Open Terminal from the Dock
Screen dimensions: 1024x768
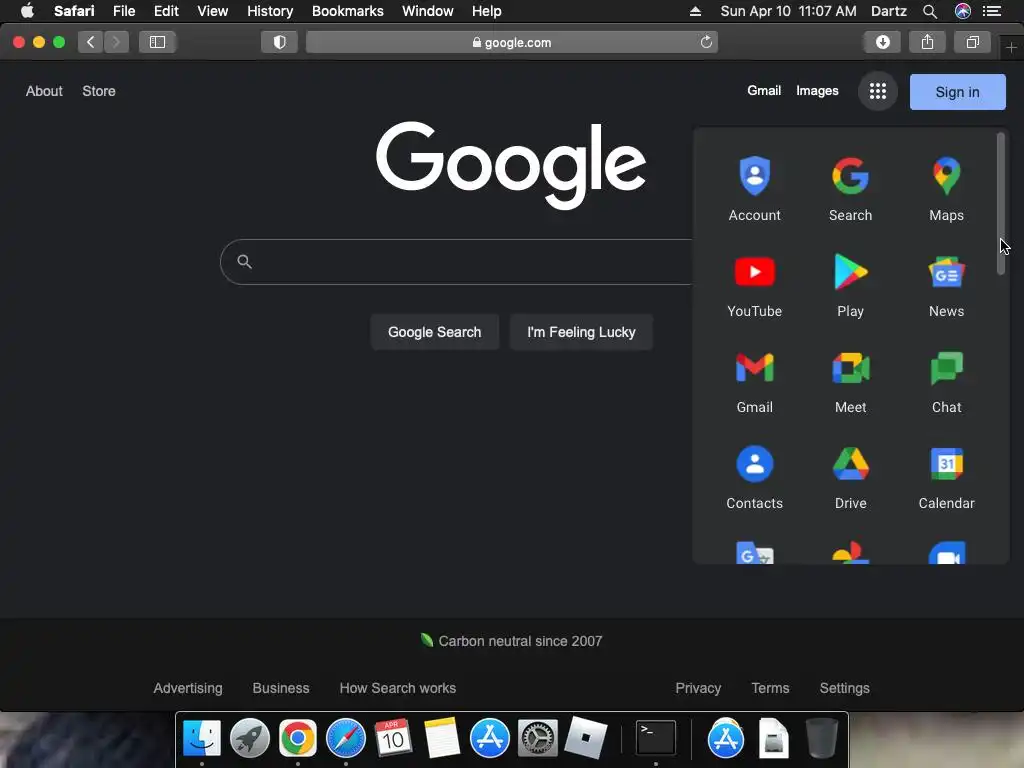point(656,738)
